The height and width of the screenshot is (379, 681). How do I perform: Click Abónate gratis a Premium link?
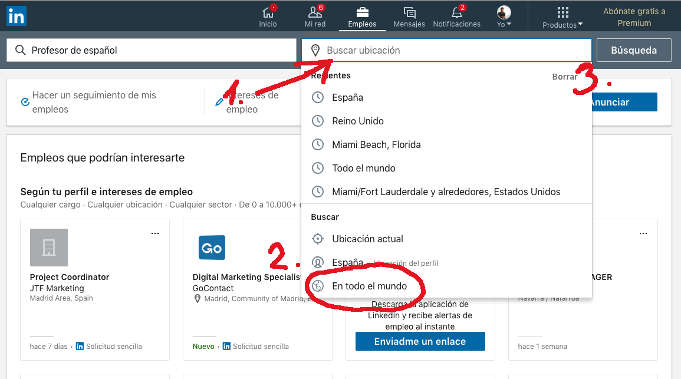(x=634, y=17)
